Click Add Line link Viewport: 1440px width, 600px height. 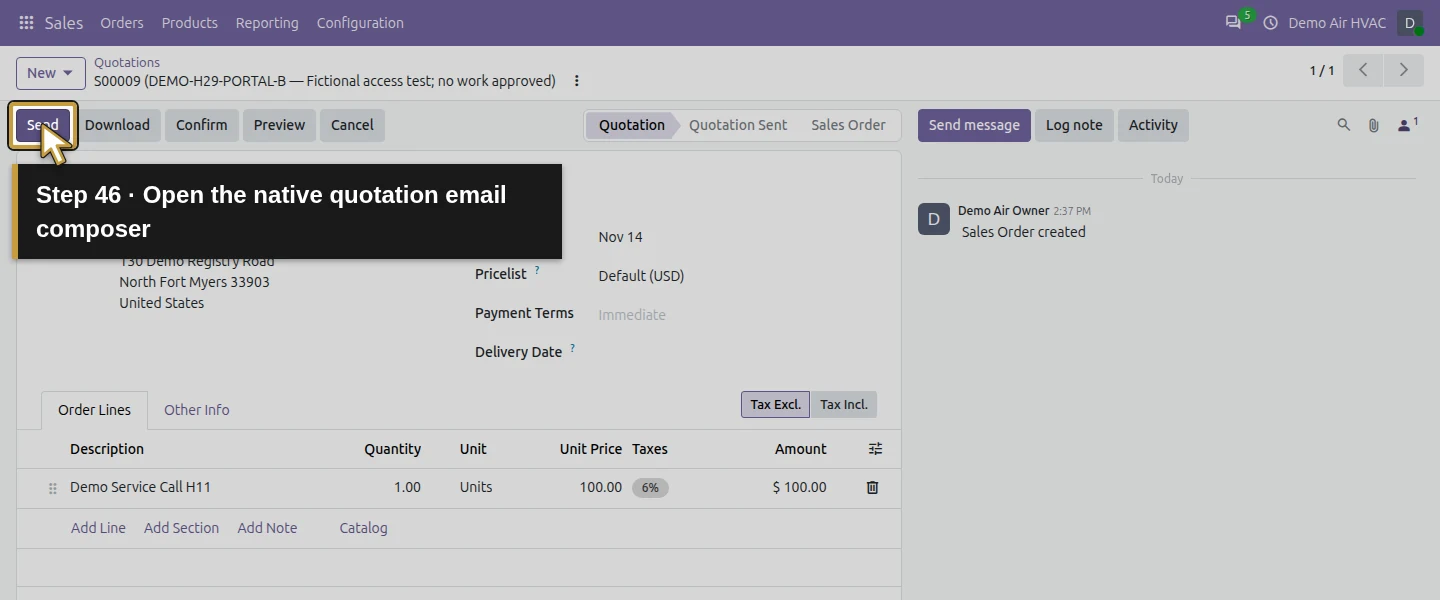coord(98,528)
